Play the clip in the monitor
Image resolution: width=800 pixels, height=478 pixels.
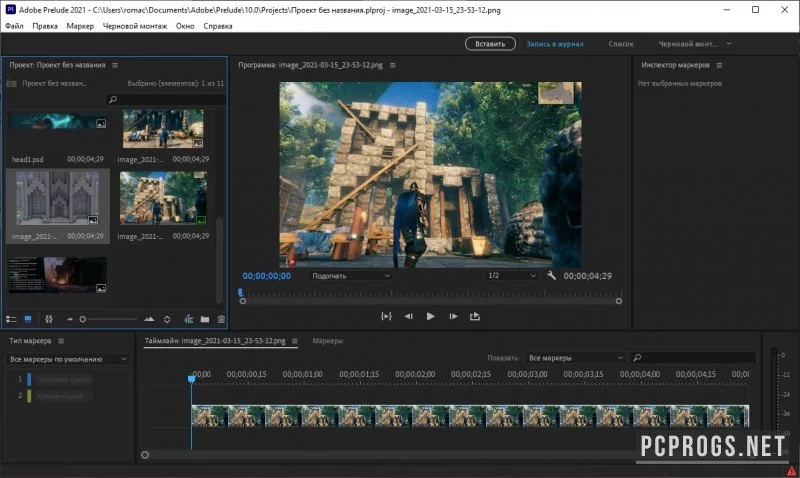click(430, 316)
